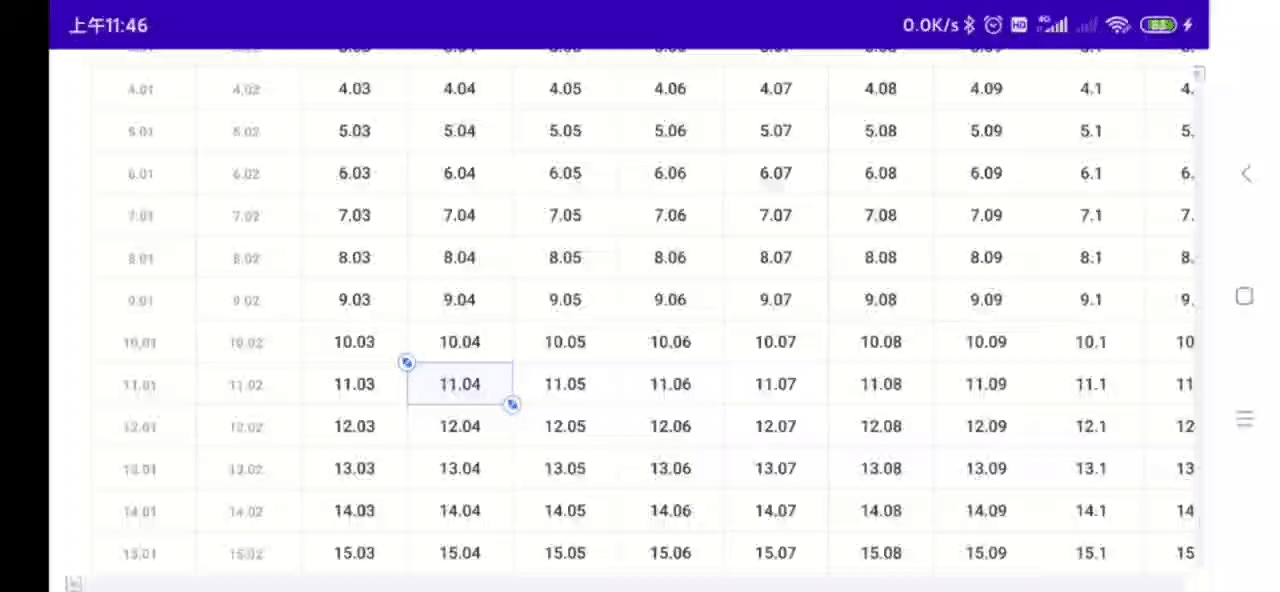This screenshot has width=1280, height=592.
Task: Tap the first cellular signal bars icon
Action: coord(1053,25)
